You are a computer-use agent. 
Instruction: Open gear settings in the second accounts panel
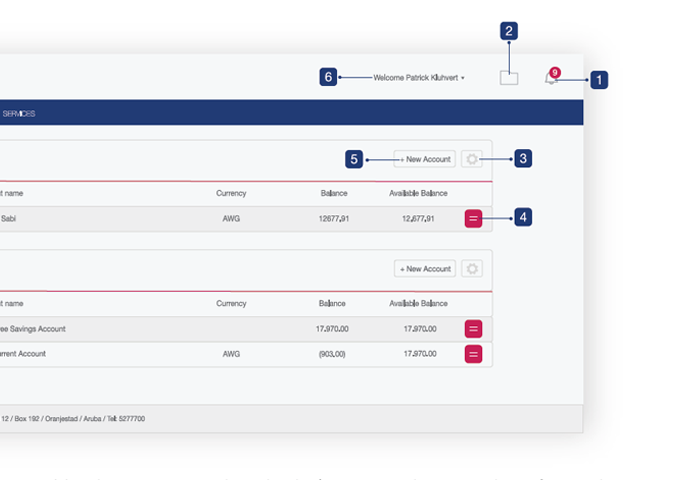[x=472, y=269]
